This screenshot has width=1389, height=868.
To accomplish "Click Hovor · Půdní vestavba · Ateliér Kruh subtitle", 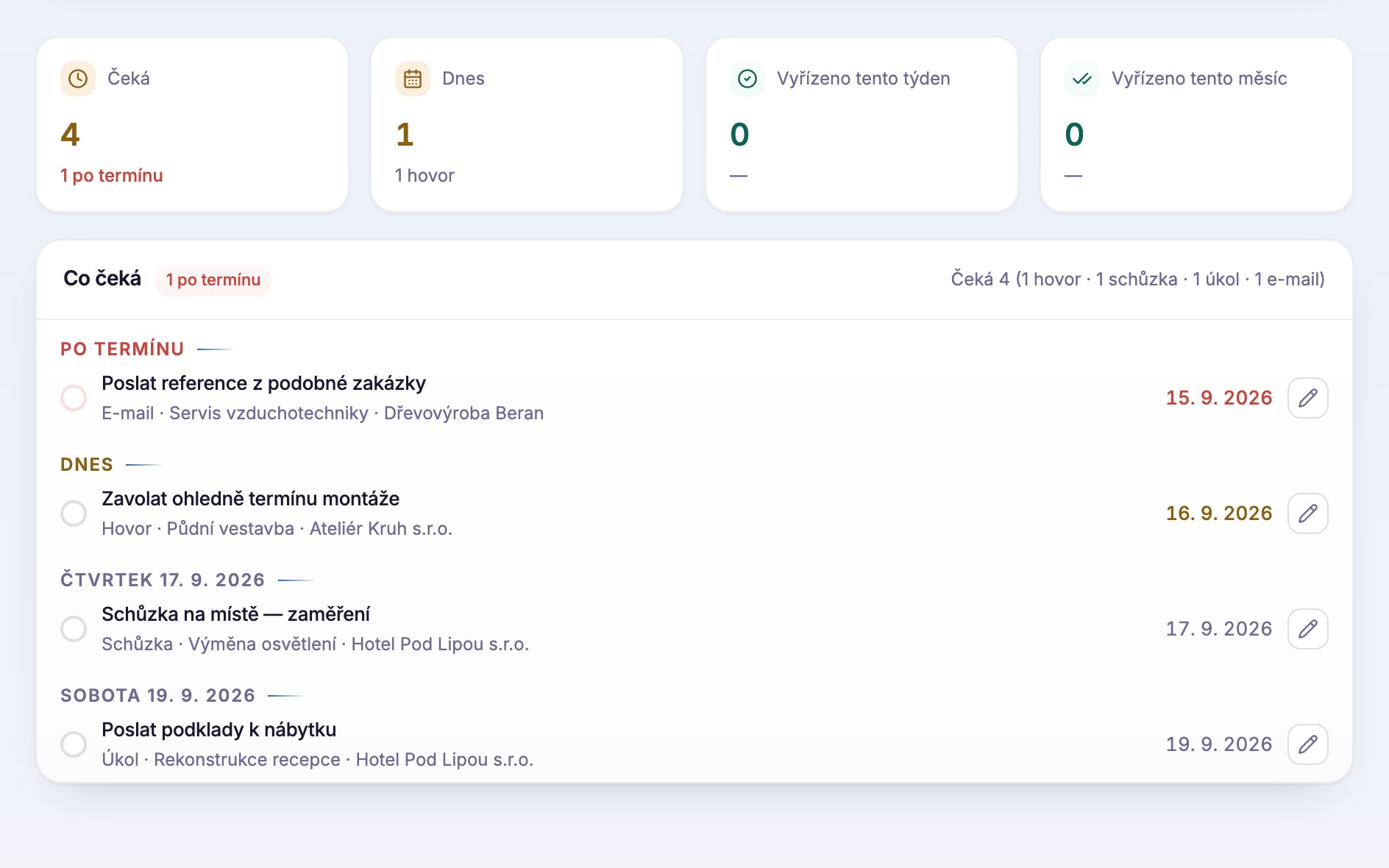I will click(x=277, y=529).
